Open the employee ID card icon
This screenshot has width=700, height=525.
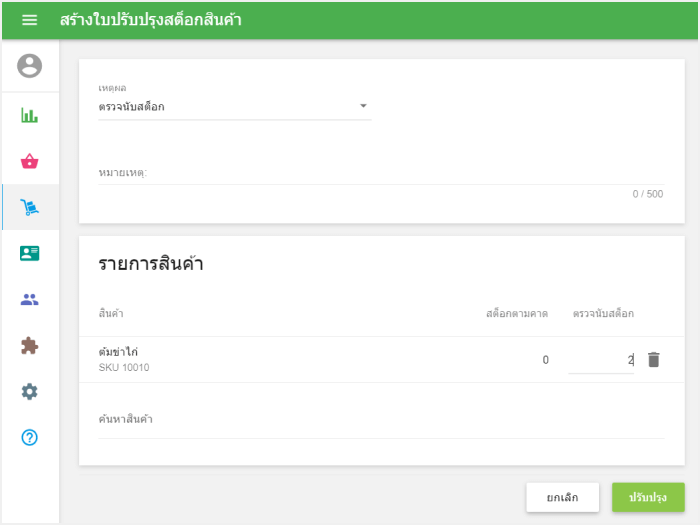pos(29,253)
